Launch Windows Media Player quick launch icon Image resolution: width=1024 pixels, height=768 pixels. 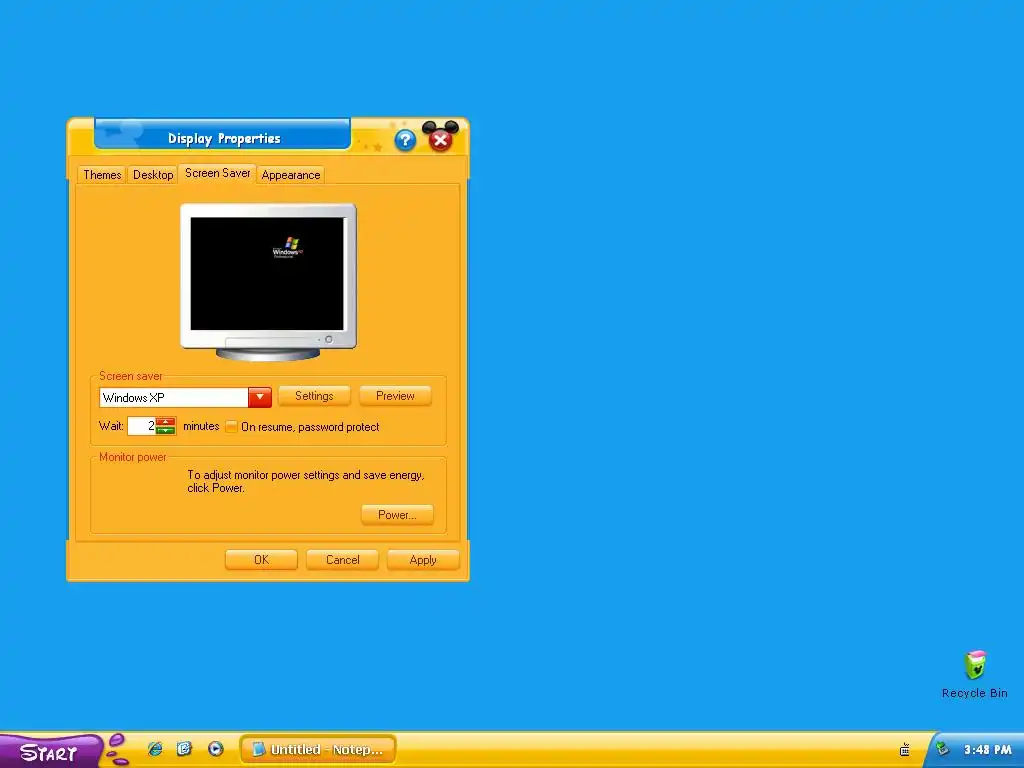tap(216, 749)
